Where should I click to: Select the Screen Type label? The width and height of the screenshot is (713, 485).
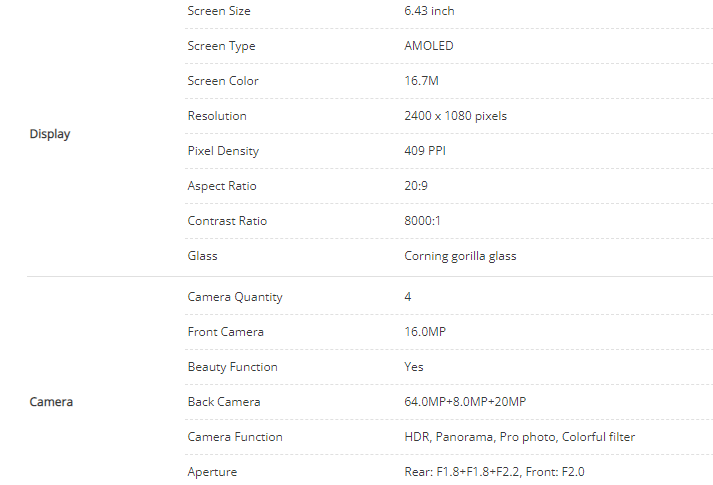(x=221, y=46)
